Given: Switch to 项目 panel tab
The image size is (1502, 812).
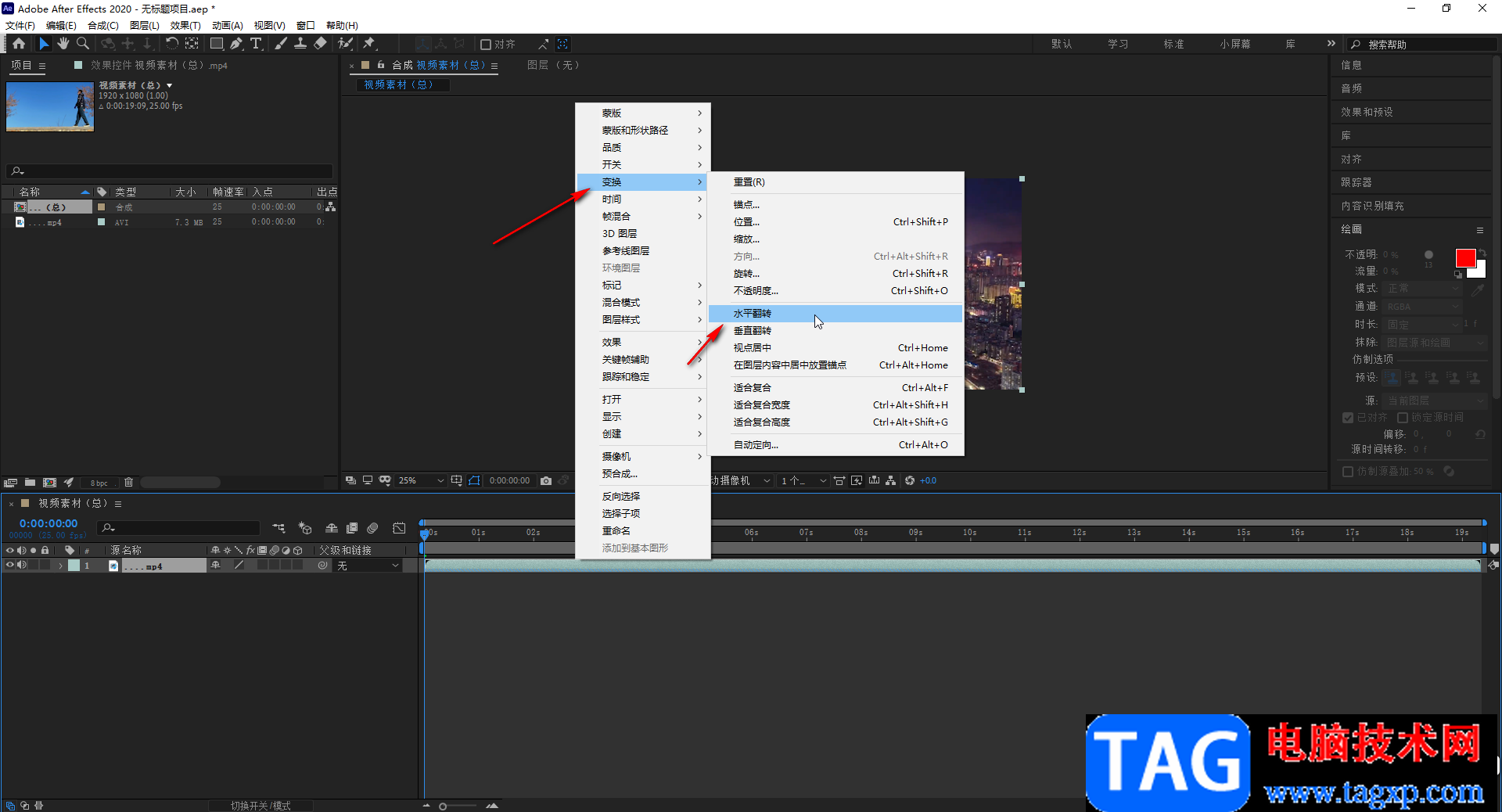Looking at the screenshot, I should [x=21, y=66].
